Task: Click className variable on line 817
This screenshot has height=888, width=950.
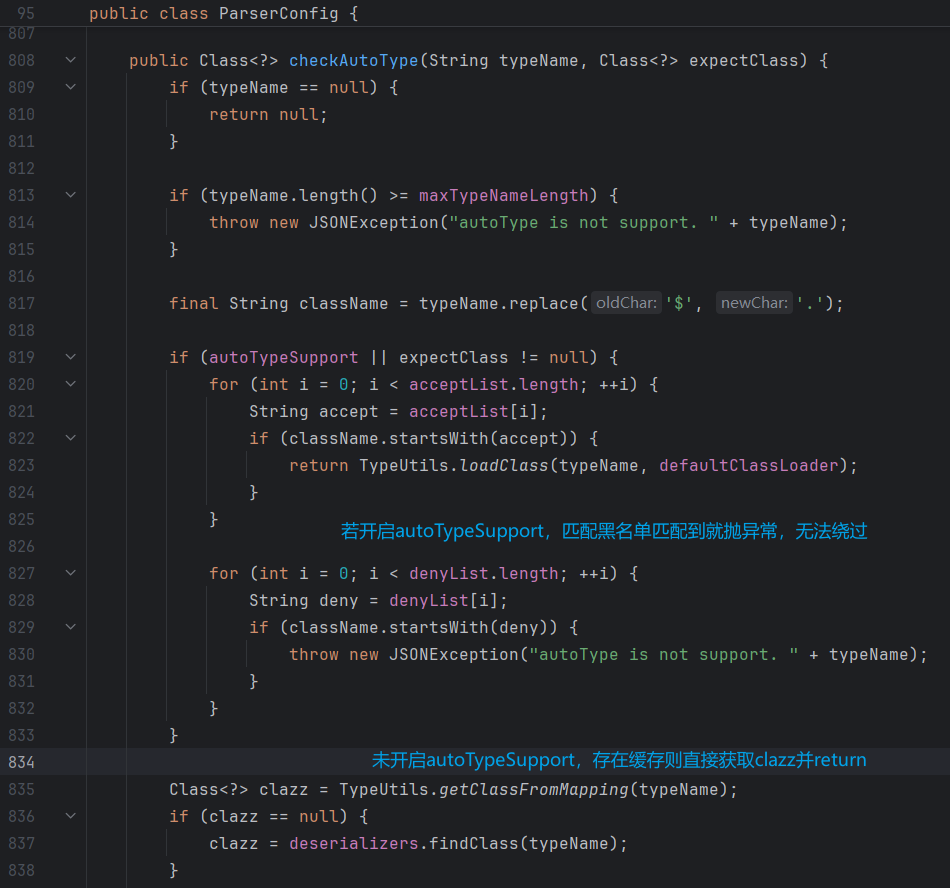Action: pos(344,303)
